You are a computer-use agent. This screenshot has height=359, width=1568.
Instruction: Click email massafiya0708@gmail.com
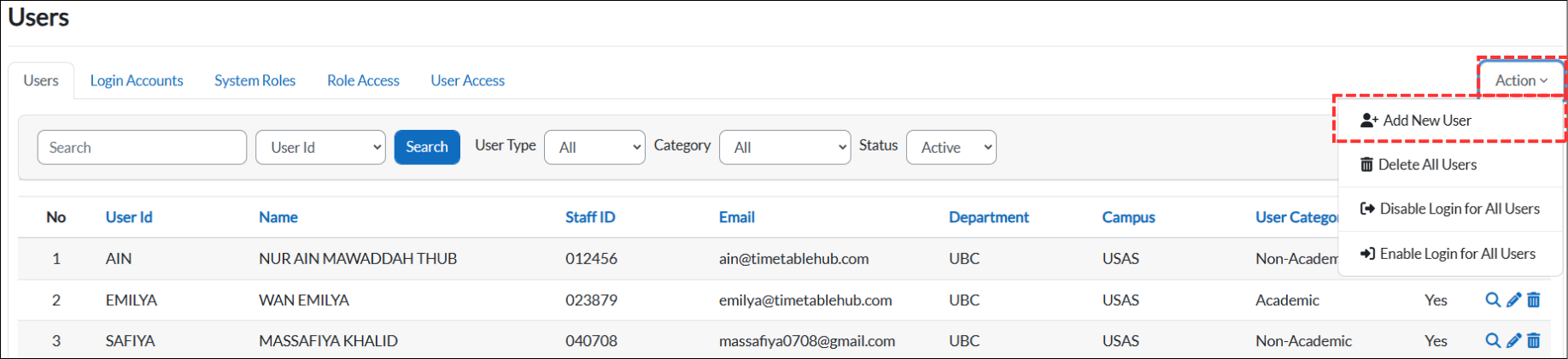click(x=807, y=340)
